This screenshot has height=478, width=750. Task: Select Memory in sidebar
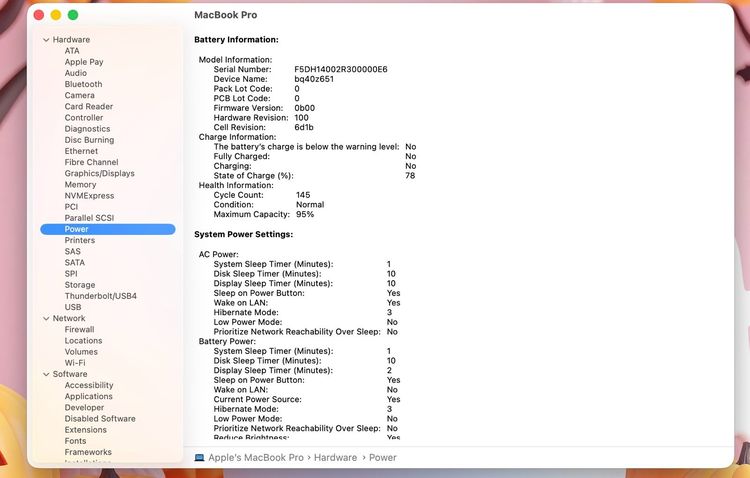coord(80,185)
